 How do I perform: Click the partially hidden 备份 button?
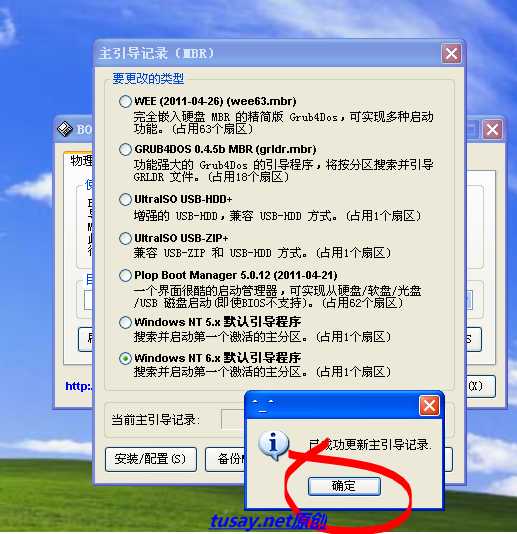pos(225,459)
